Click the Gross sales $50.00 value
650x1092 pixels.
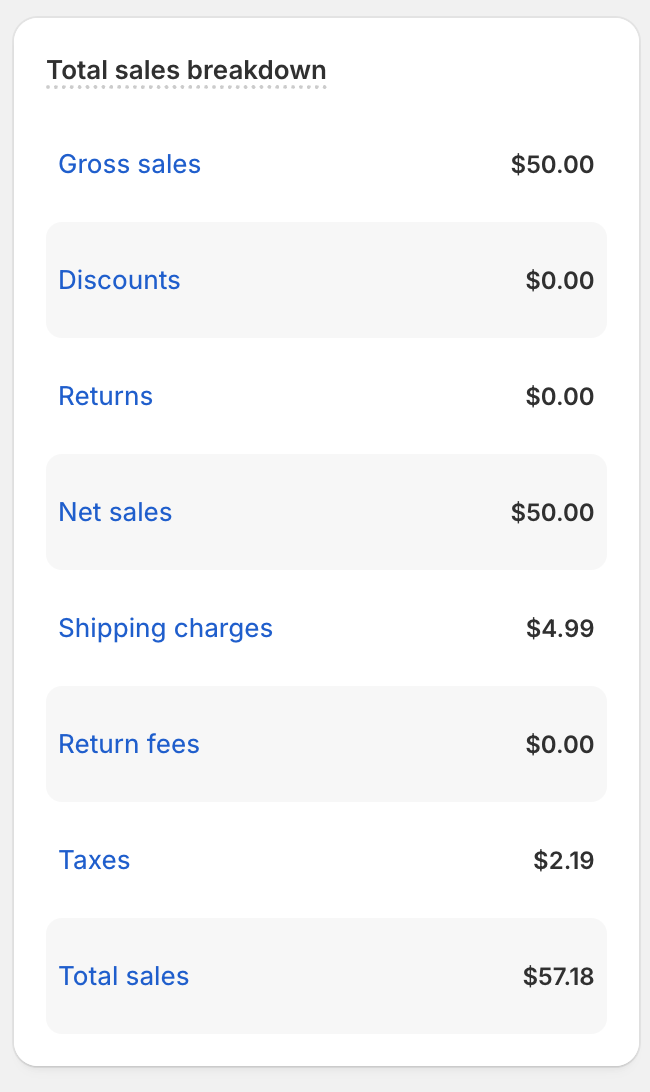(552, 165)
